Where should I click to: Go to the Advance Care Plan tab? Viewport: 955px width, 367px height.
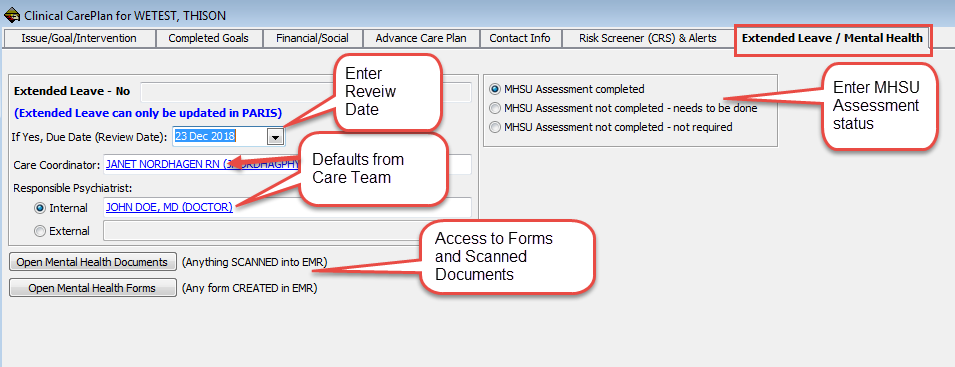click(x=421, y=38)
